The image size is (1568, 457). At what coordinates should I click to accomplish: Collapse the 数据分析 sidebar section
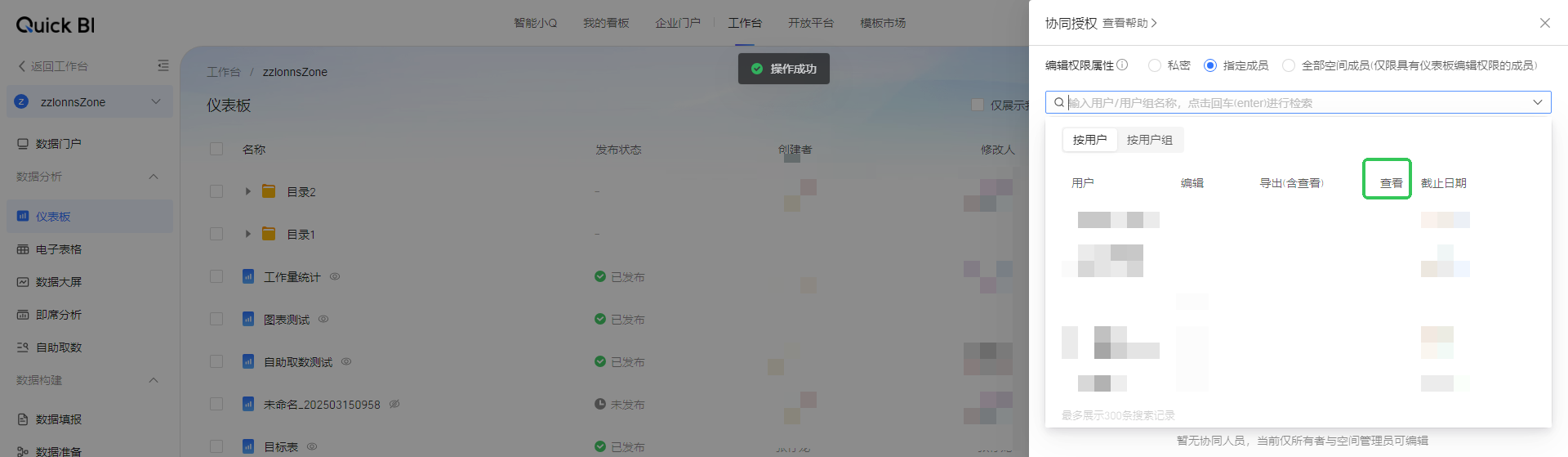[154, 177]
